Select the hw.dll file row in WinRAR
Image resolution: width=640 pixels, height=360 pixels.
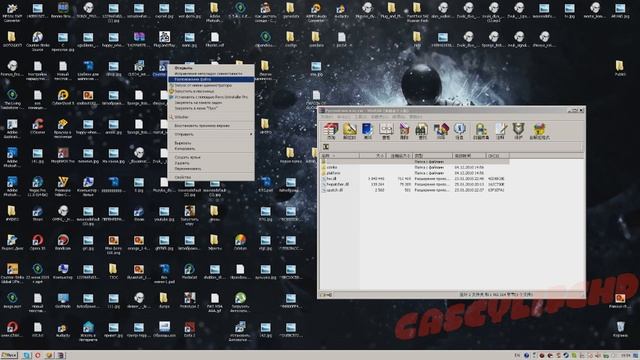414,179
